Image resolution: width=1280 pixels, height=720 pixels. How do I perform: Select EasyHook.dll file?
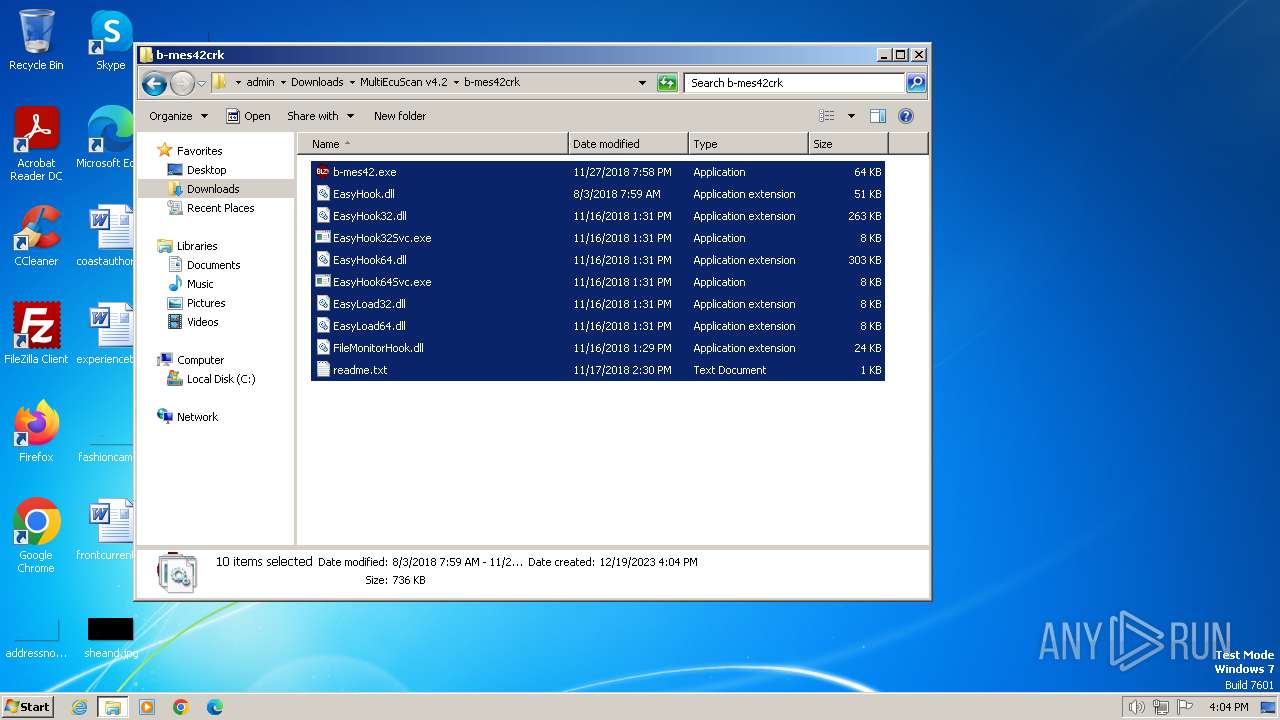coord(598,194)
